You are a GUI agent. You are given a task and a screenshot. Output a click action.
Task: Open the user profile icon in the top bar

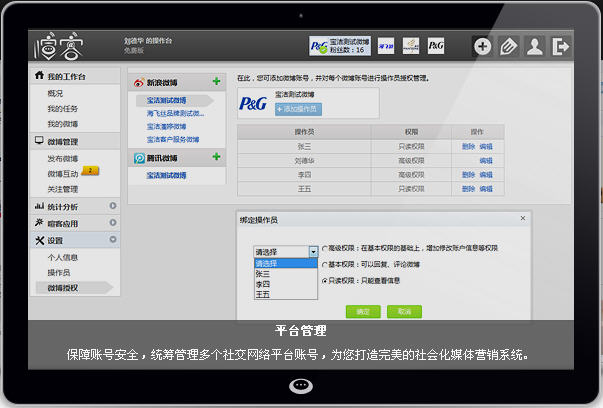click(535, 47)
